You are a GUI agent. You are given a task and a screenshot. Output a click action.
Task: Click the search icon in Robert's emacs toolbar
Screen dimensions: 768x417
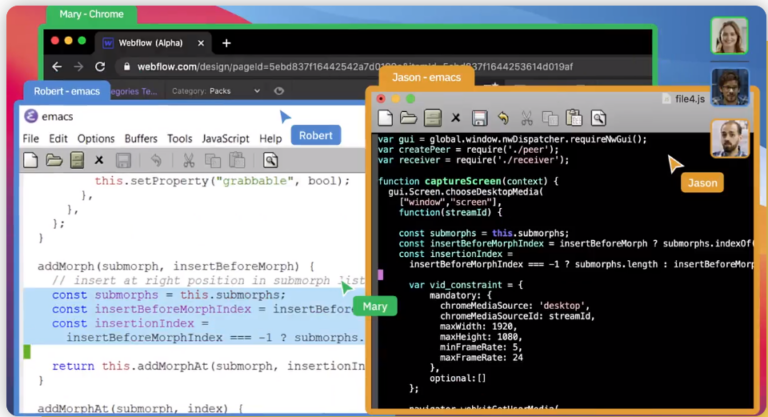tap(270, 160)
